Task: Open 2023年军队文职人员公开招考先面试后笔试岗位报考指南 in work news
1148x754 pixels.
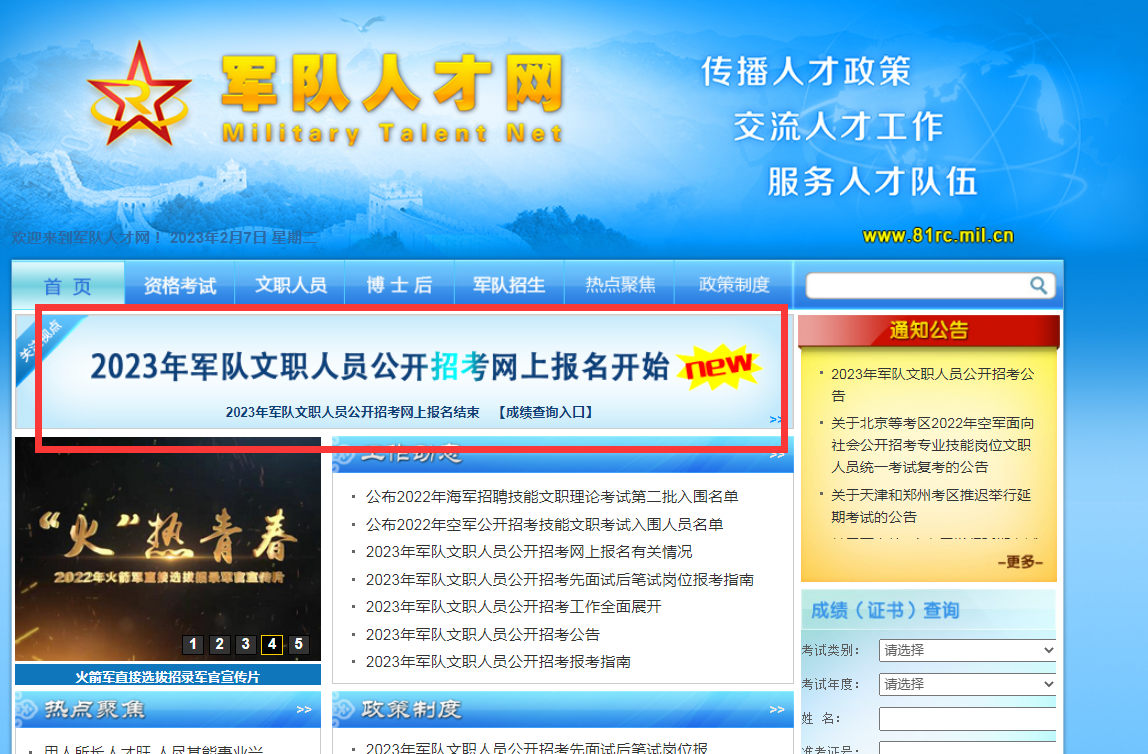Action: click(560, 580)
